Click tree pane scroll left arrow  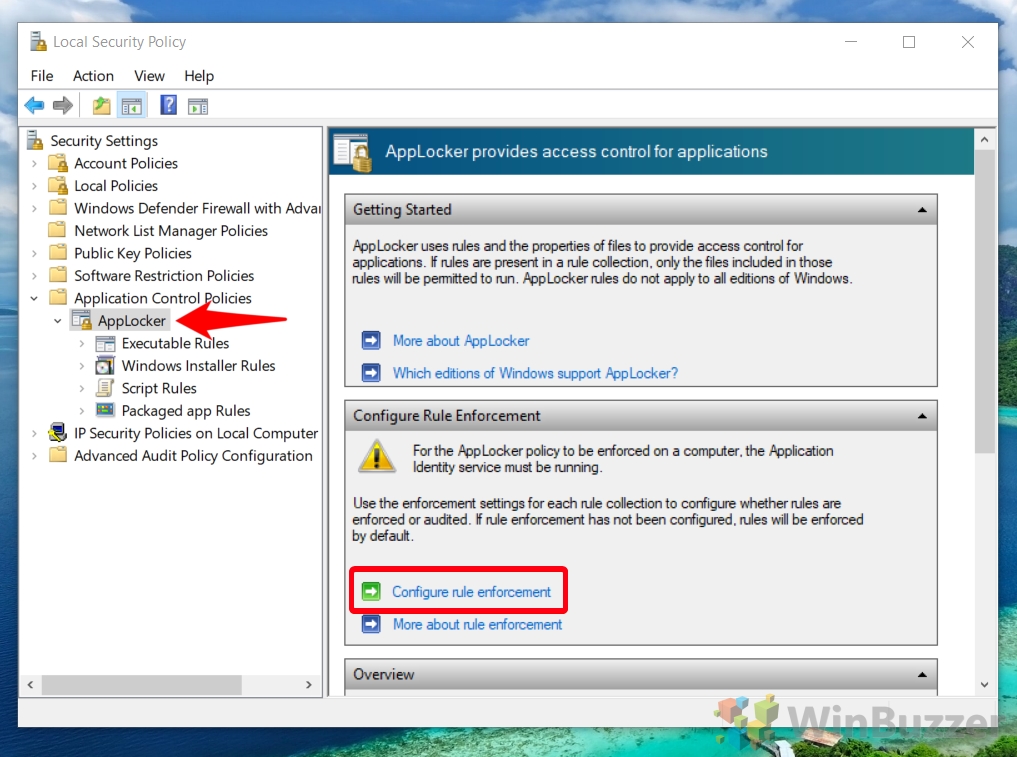pyautogui.click(x=30, y=684)
